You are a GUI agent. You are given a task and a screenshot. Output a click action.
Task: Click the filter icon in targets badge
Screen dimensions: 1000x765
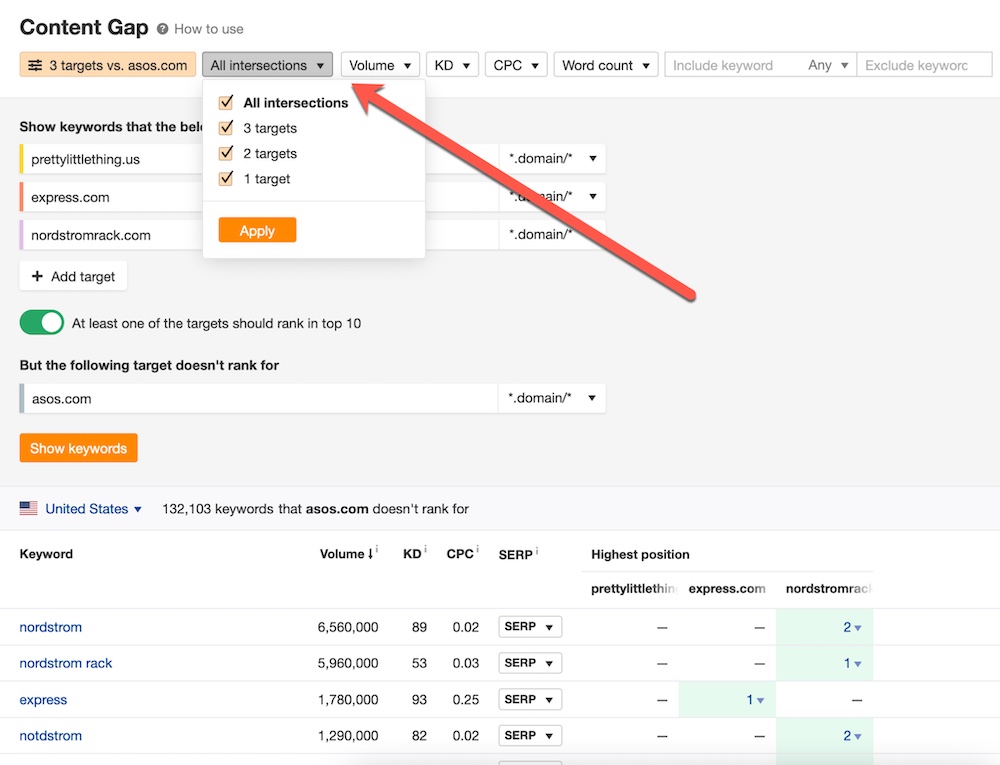[x=35, y=66]
